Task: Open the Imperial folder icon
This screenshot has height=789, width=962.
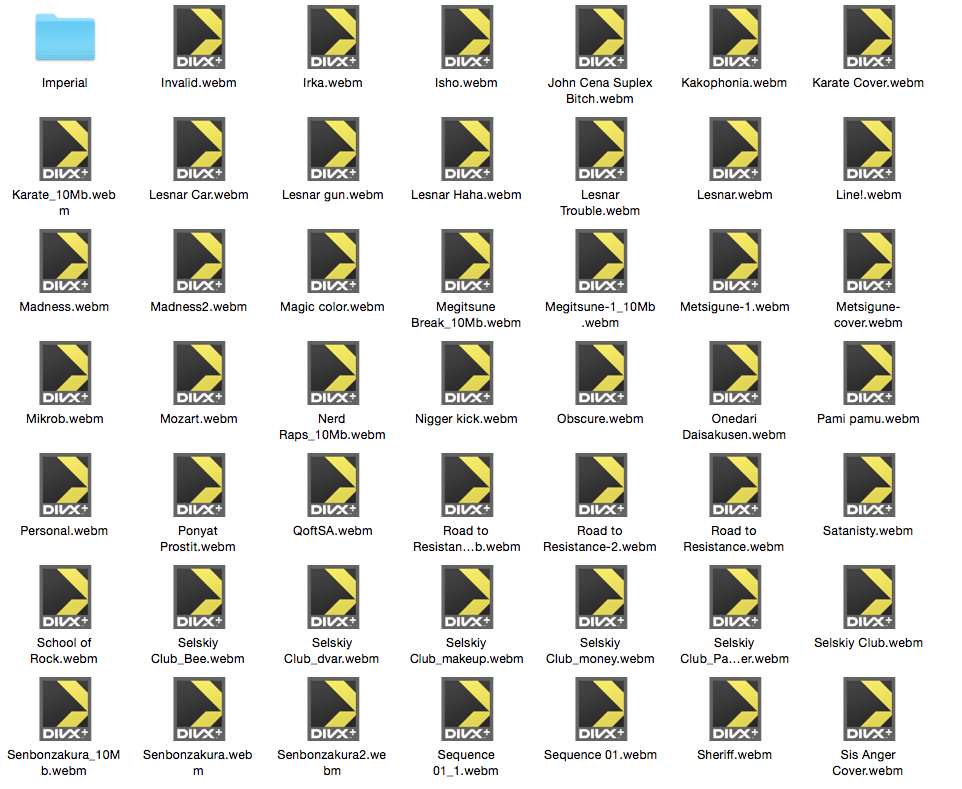Action: (65, 37)
